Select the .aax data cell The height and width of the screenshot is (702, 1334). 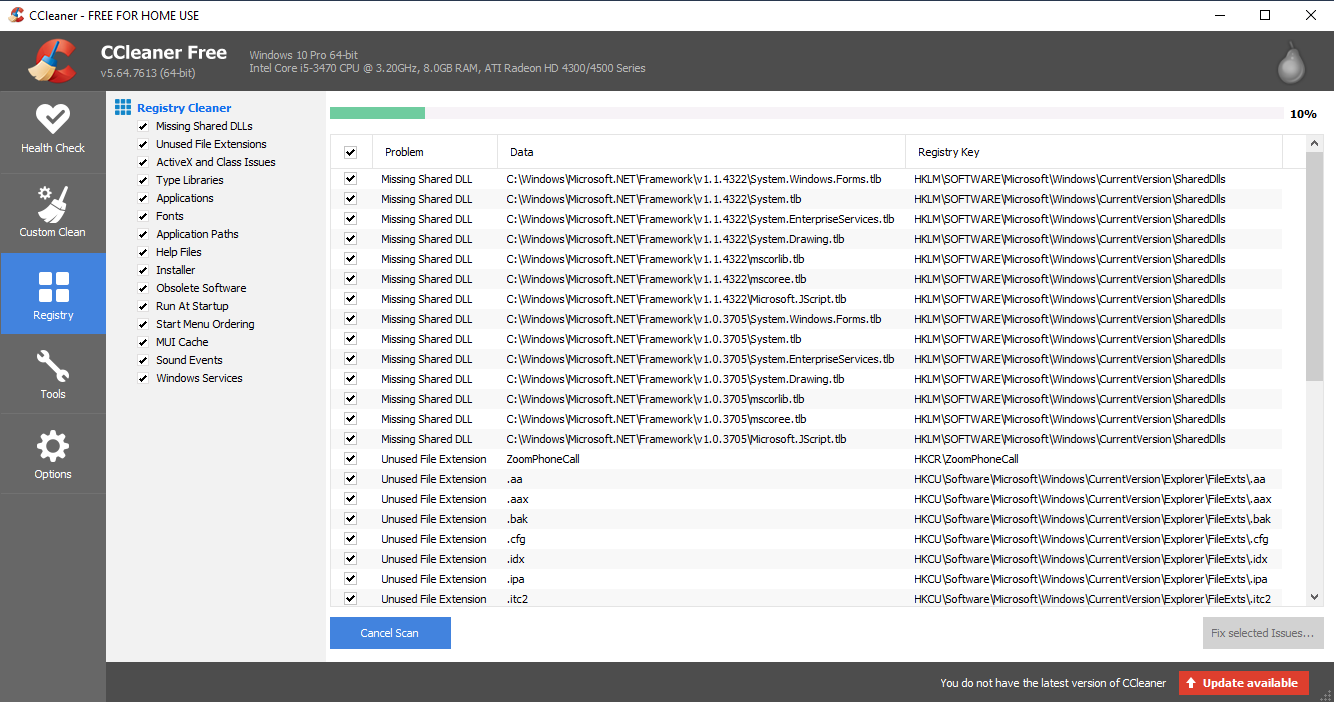(517, 499)
